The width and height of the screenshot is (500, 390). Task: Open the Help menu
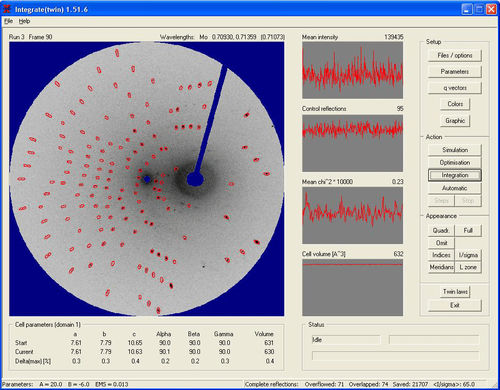tap(24, 21)
